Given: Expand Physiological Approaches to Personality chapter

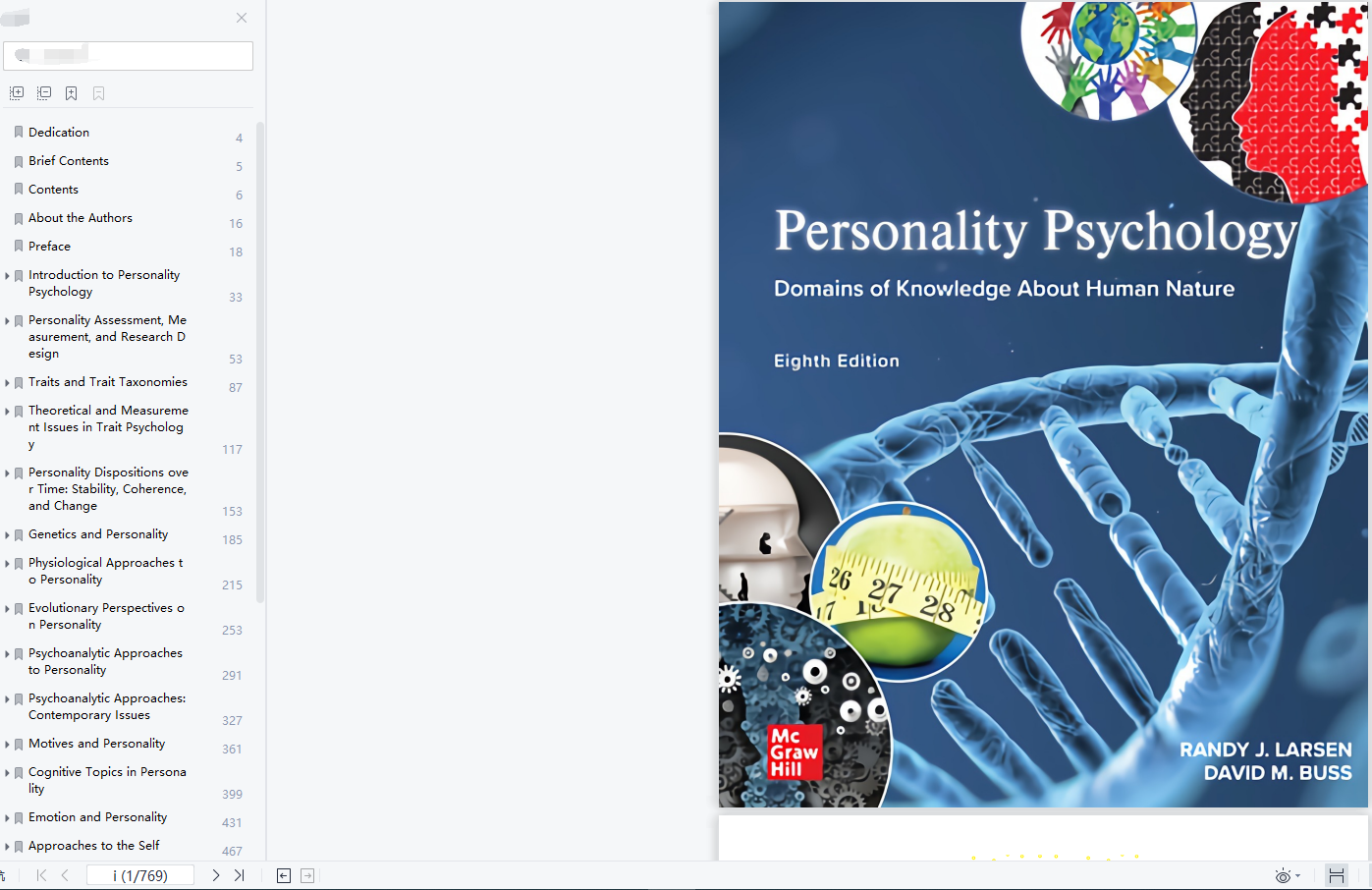Looking at the screenshot, I should coord(7,564).
